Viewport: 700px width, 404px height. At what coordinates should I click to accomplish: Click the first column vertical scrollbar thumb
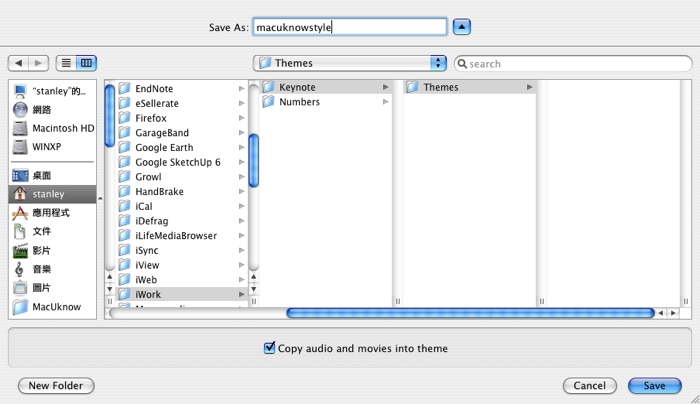109,116
